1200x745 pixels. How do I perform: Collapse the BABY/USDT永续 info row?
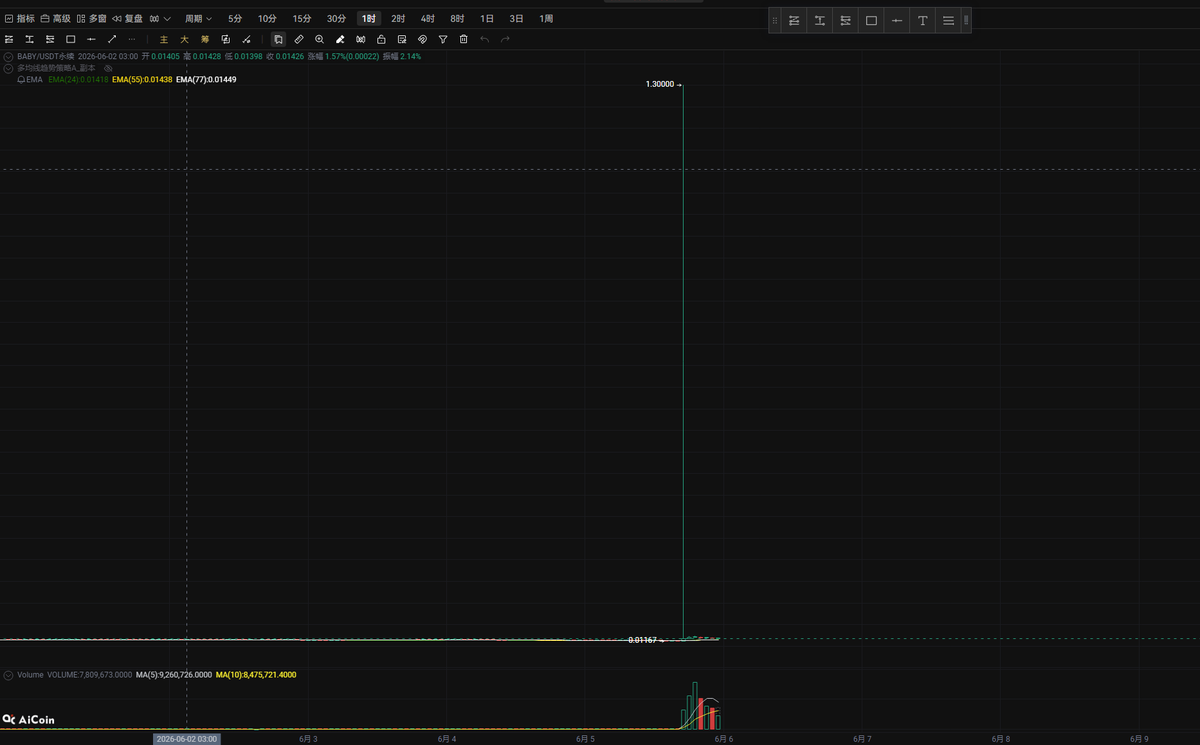(x=8, y=57)
